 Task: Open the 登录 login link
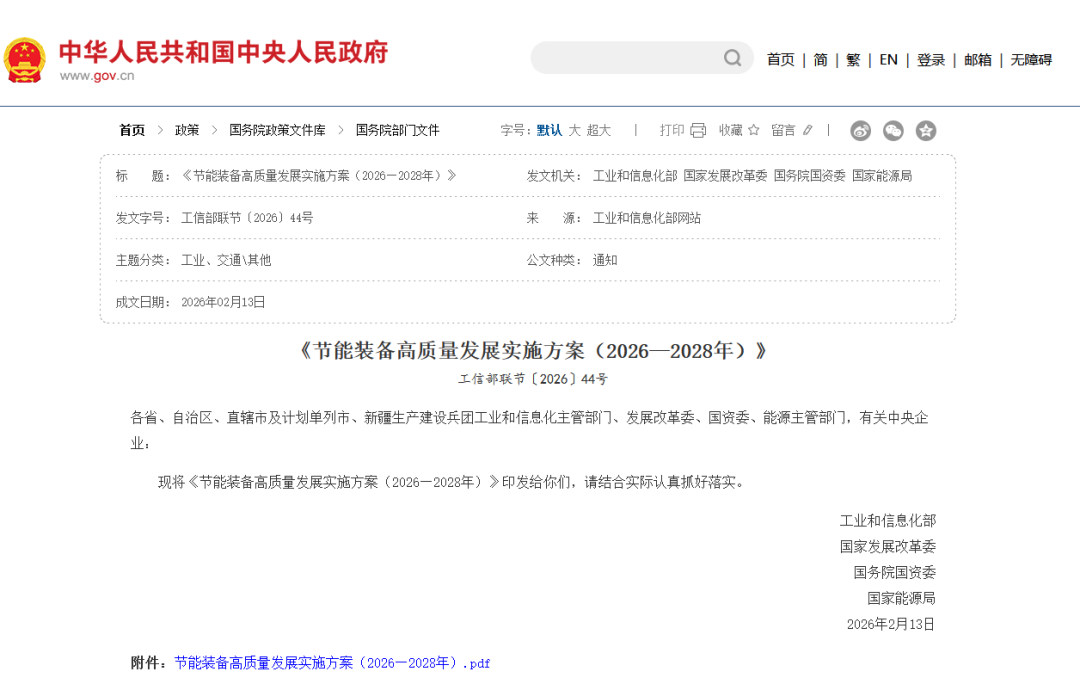click(x=930, y=60)
